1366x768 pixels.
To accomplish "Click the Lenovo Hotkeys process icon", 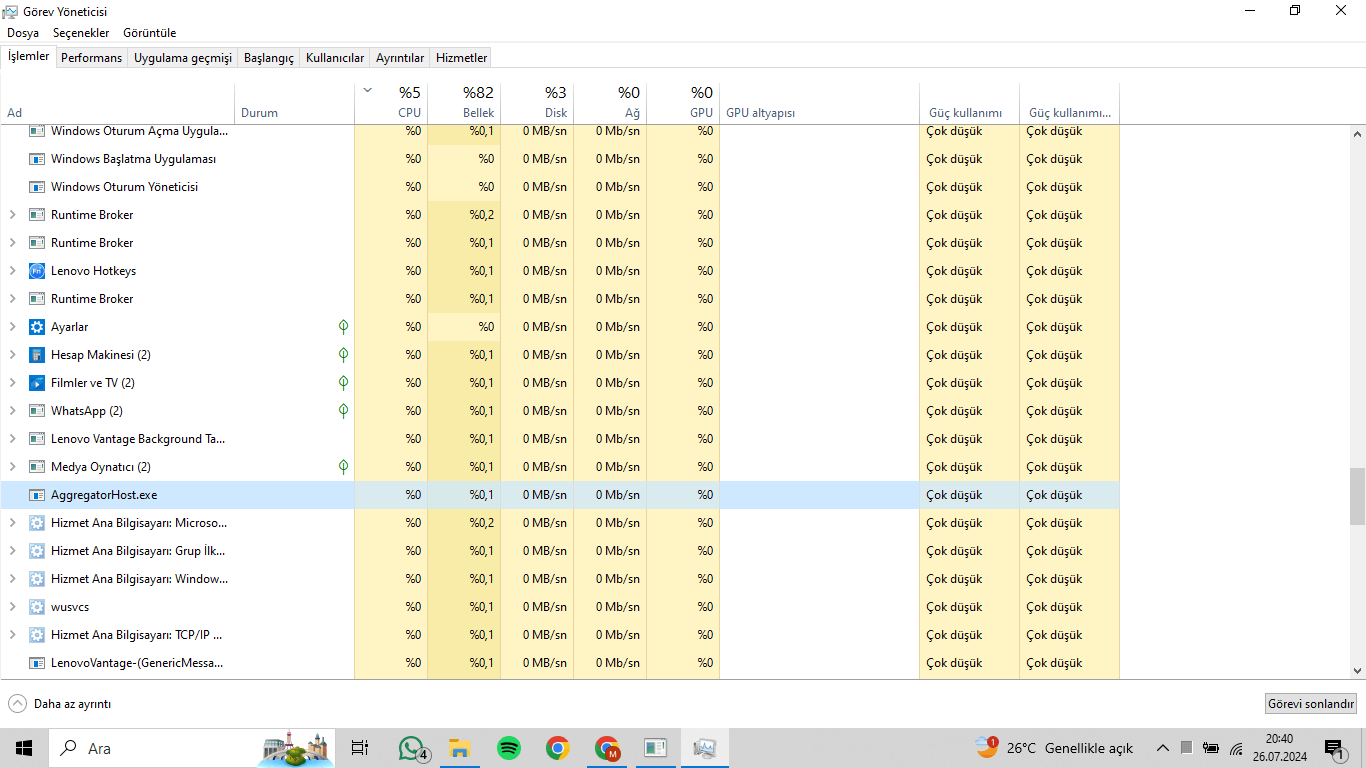I will tap(37, 271).
